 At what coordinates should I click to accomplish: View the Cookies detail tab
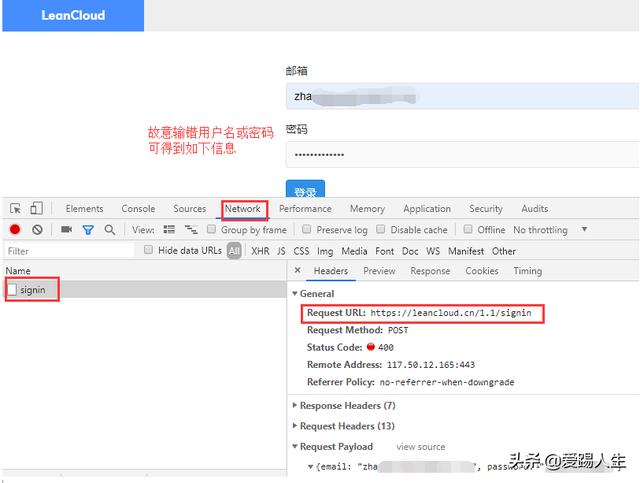pos(482,271)
